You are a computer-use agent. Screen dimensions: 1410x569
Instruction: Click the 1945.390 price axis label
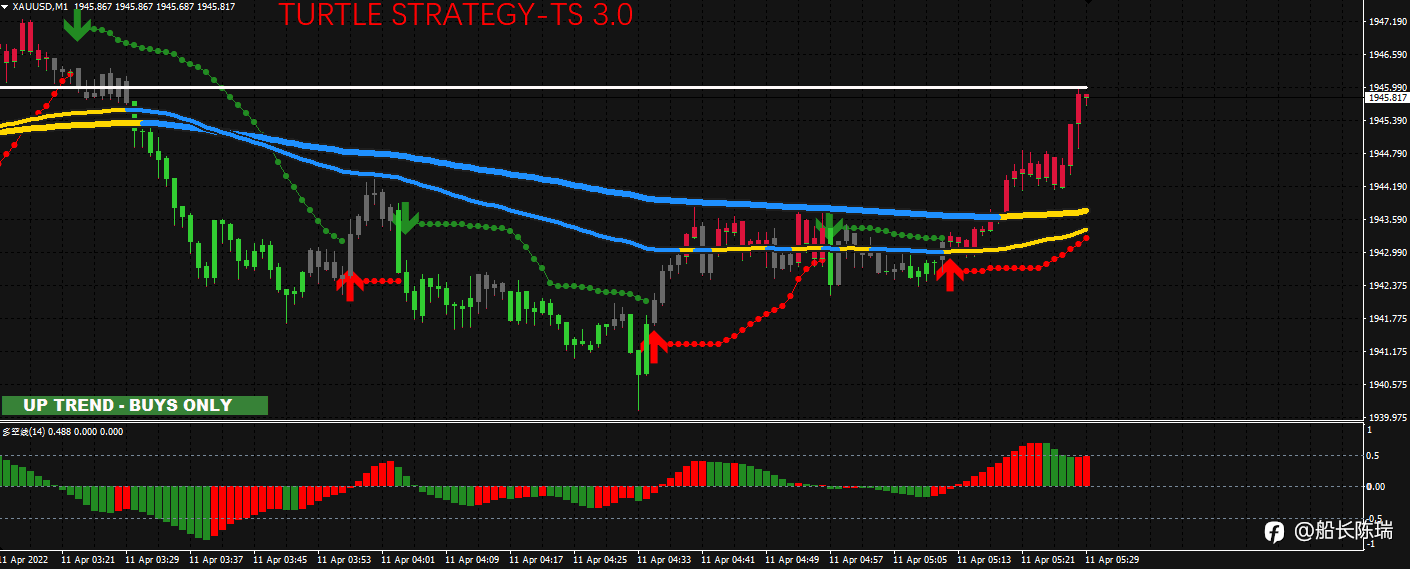[1386, 120]
